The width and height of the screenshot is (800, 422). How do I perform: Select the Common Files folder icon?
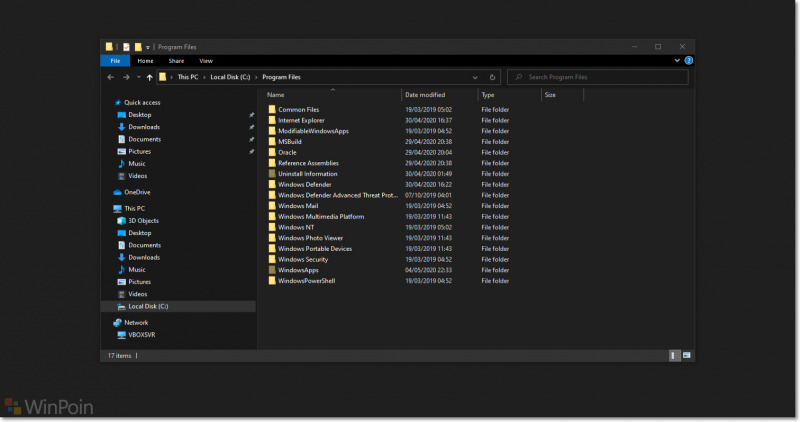tap(272, 109)
